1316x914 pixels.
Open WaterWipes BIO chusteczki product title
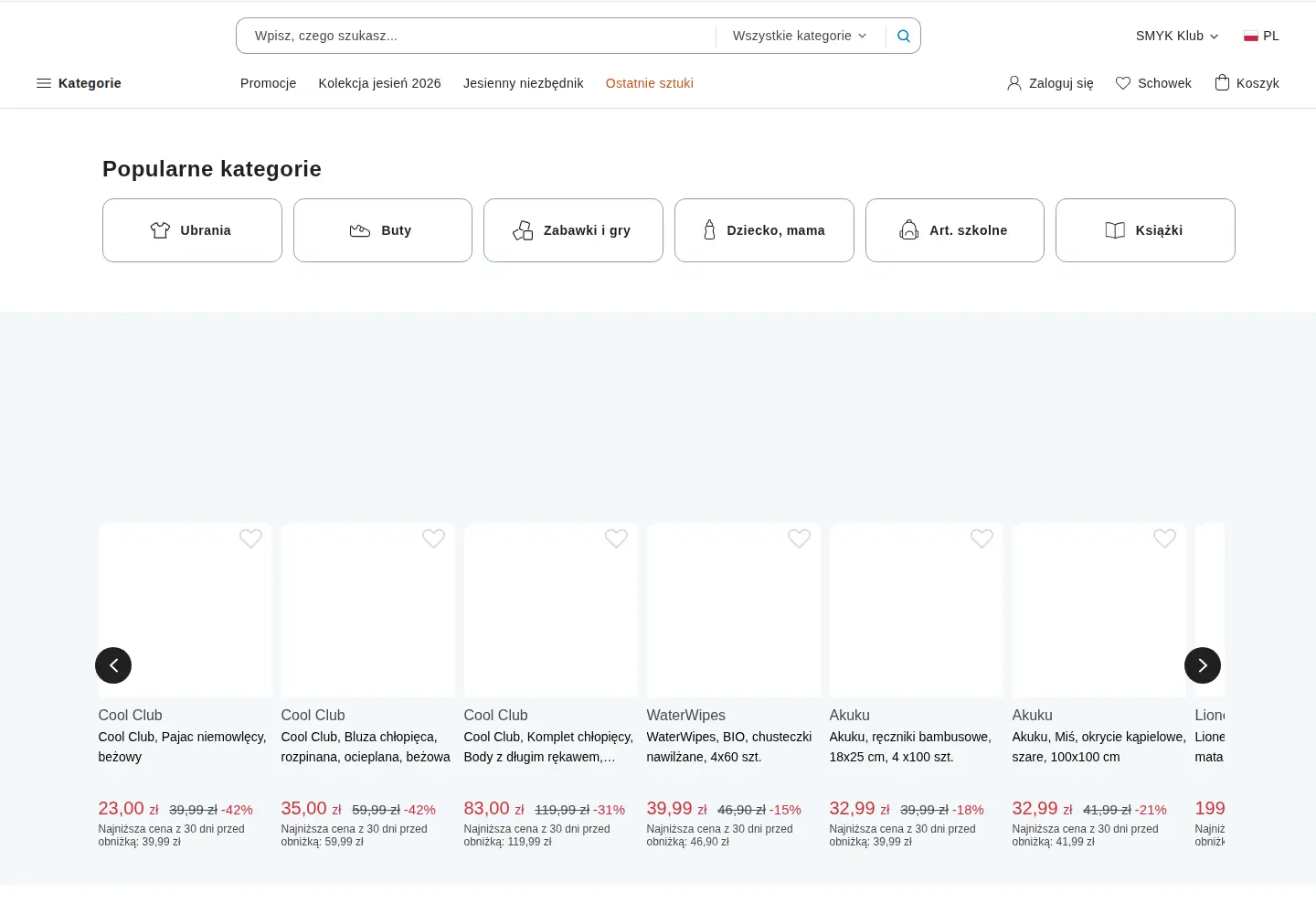729,747
